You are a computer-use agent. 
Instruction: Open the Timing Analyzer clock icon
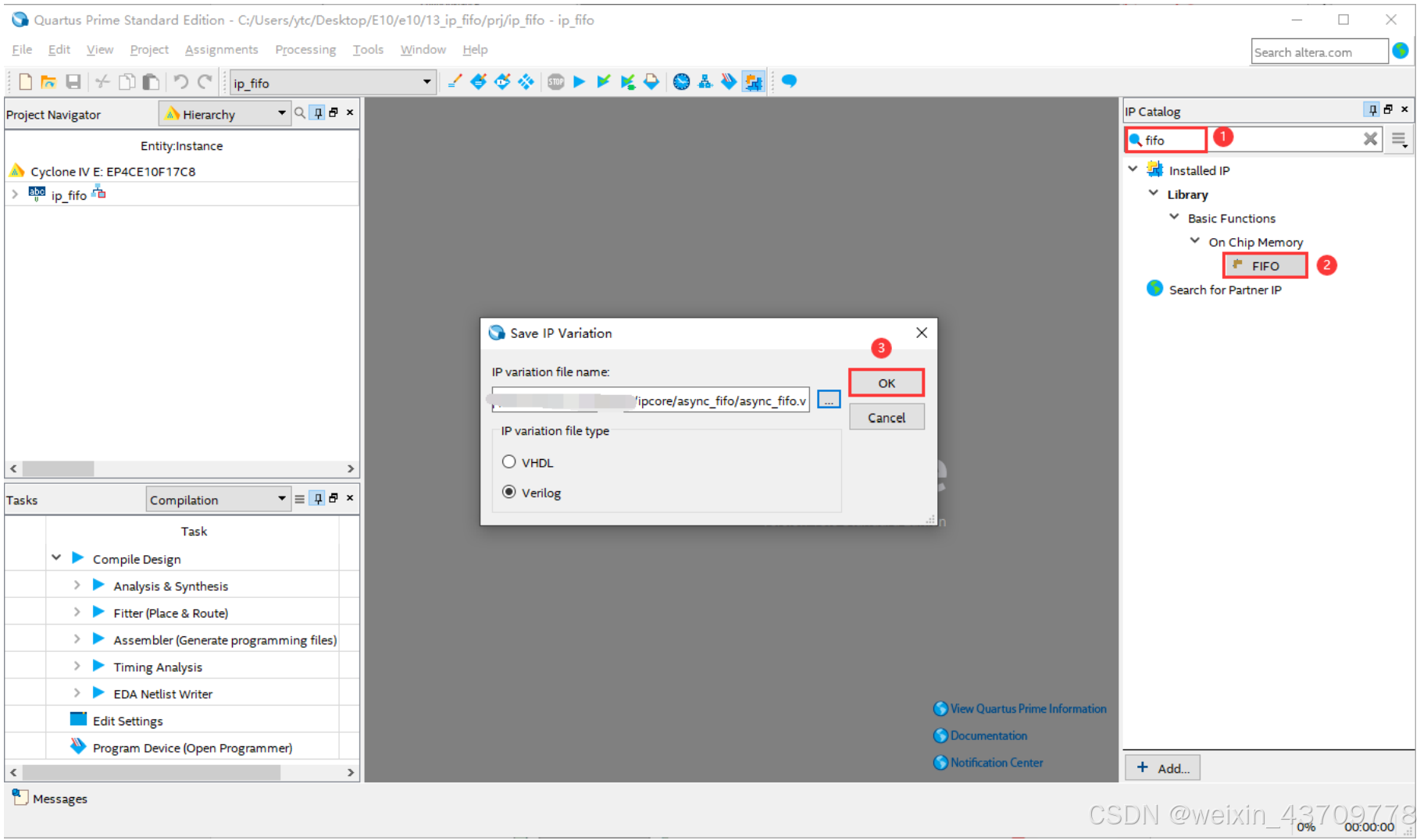[682, 81]
